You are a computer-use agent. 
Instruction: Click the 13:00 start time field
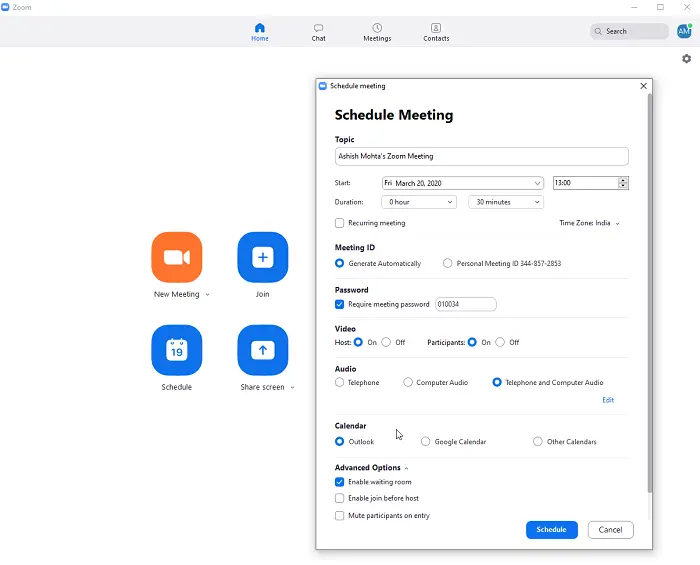pos(585,183)
